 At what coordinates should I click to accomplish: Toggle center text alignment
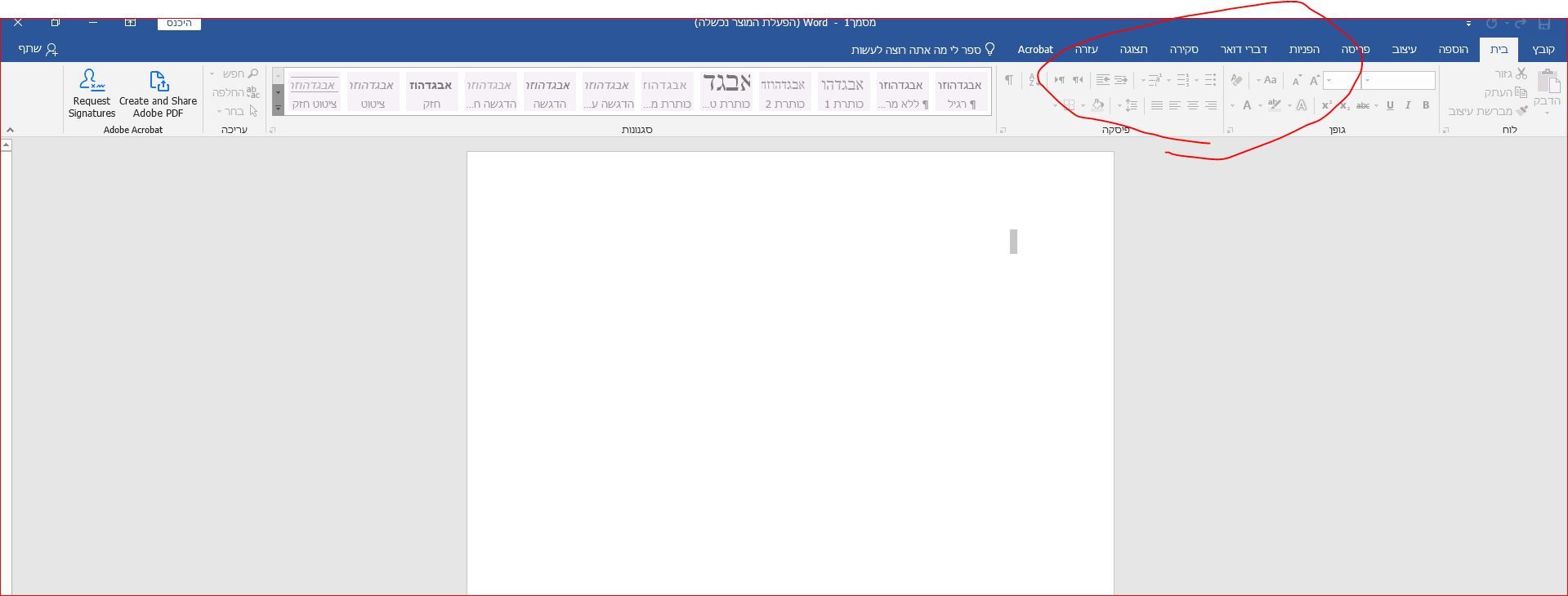point(1192,105)
